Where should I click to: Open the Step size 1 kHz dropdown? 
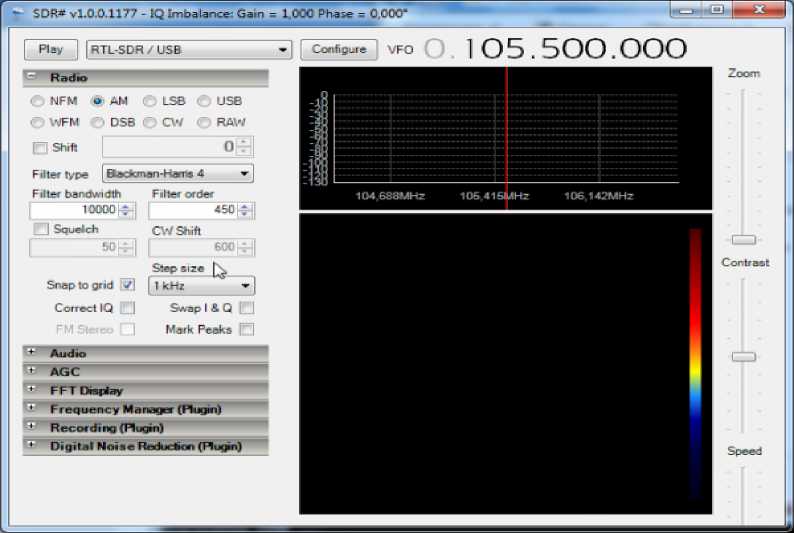[201, 286]
